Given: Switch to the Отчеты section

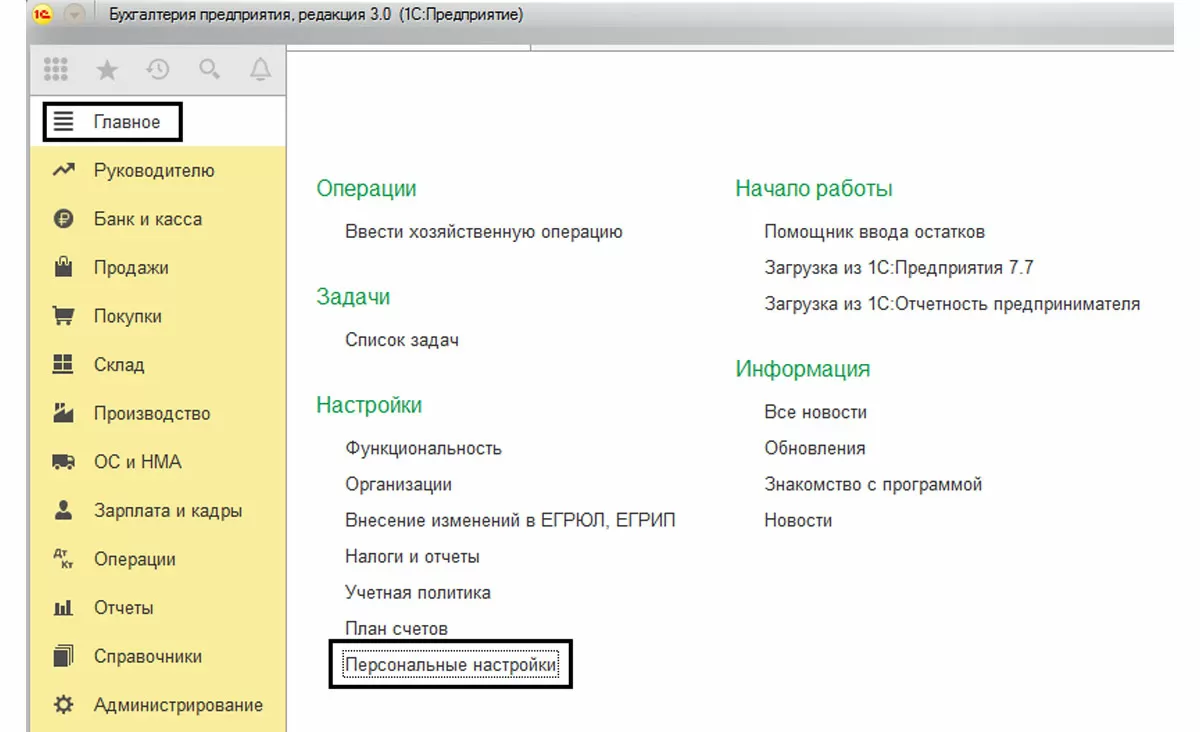Looking at the screenshot, I should click(x=124, y=608).
